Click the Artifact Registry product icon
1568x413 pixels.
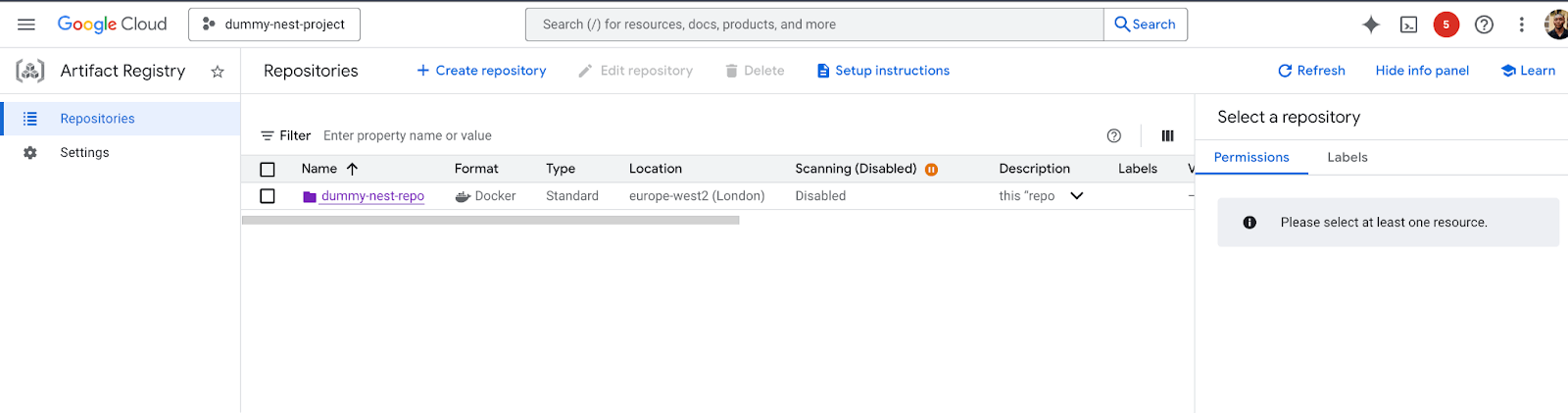(30, 71)
